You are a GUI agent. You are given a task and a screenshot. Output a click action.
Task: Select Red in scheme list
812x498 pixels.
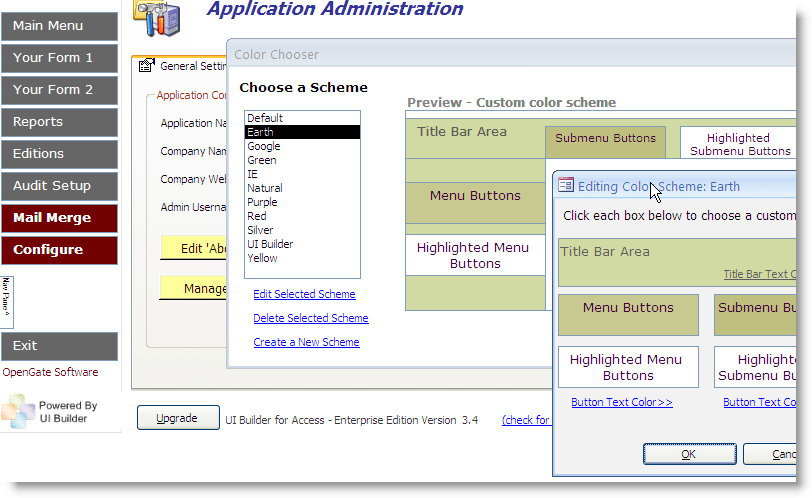point(302,216)
